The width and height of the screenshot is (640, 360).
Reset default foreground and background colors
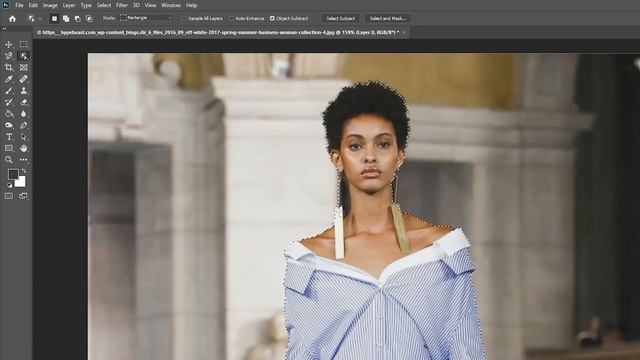(9, 185)
